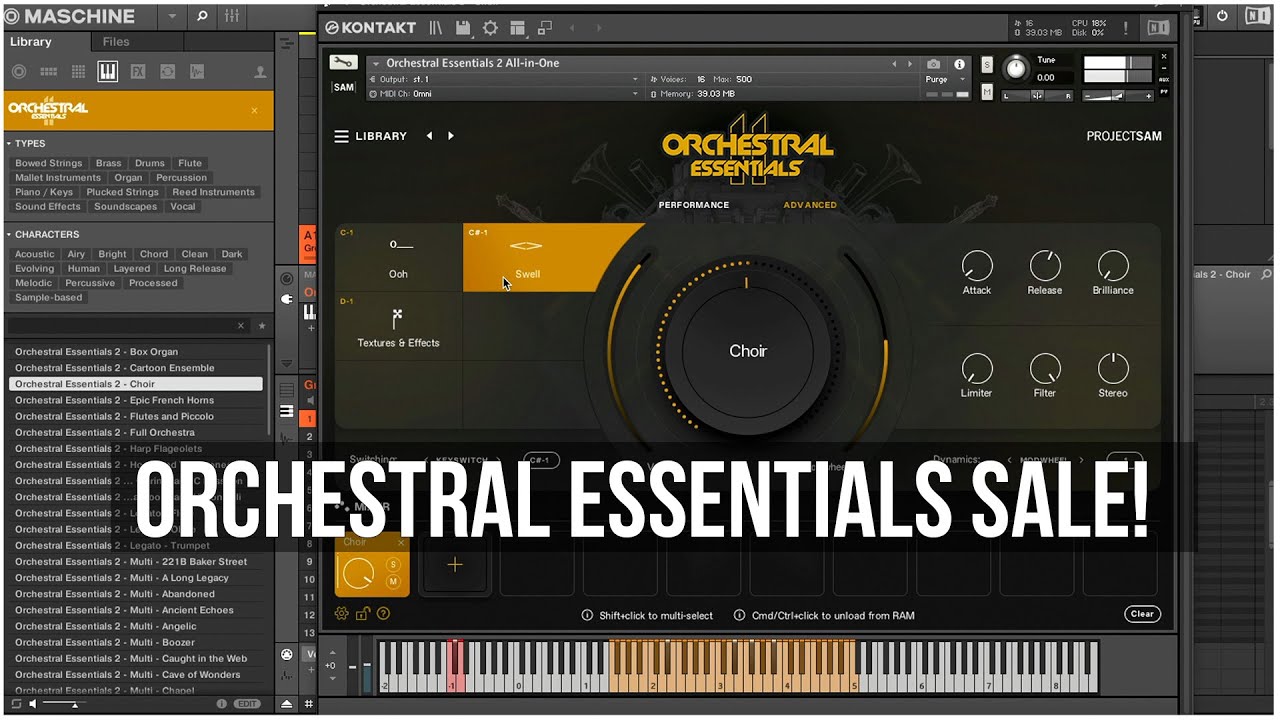Clear the Orchestral Essentials product filter
This screenshot has height=720, width=1280.
[x=254, y=111]
